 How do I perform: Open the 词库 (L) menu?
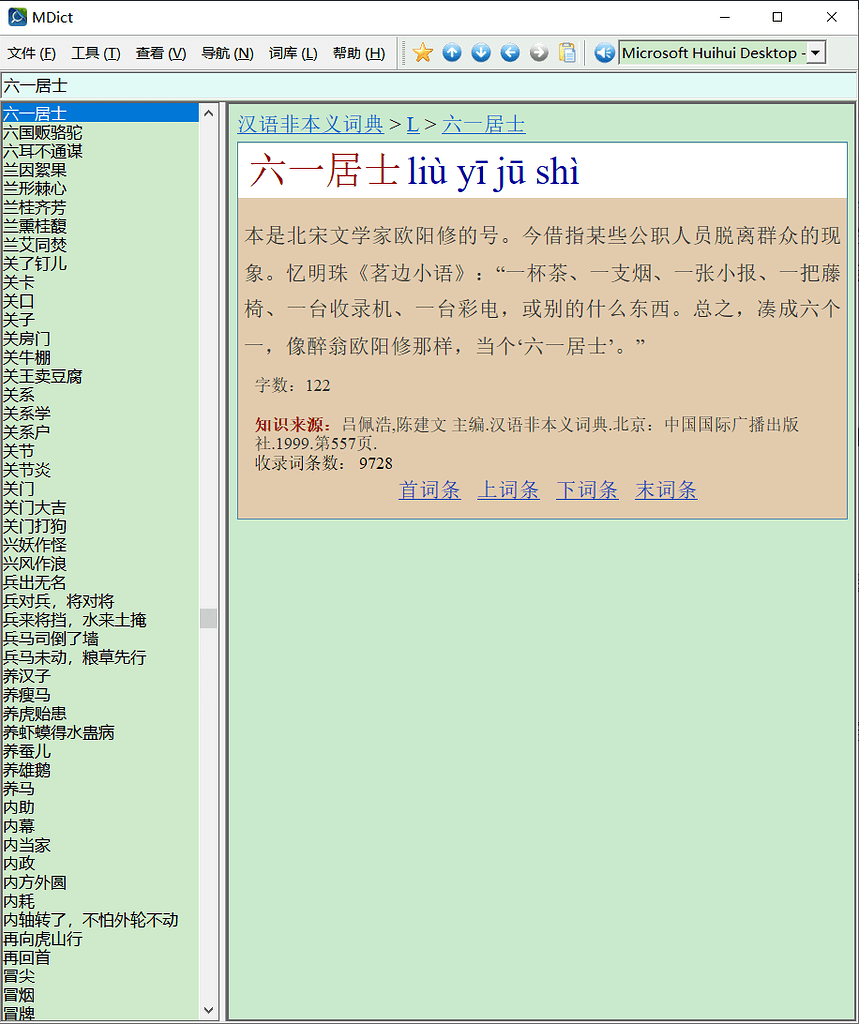[293, 54]
